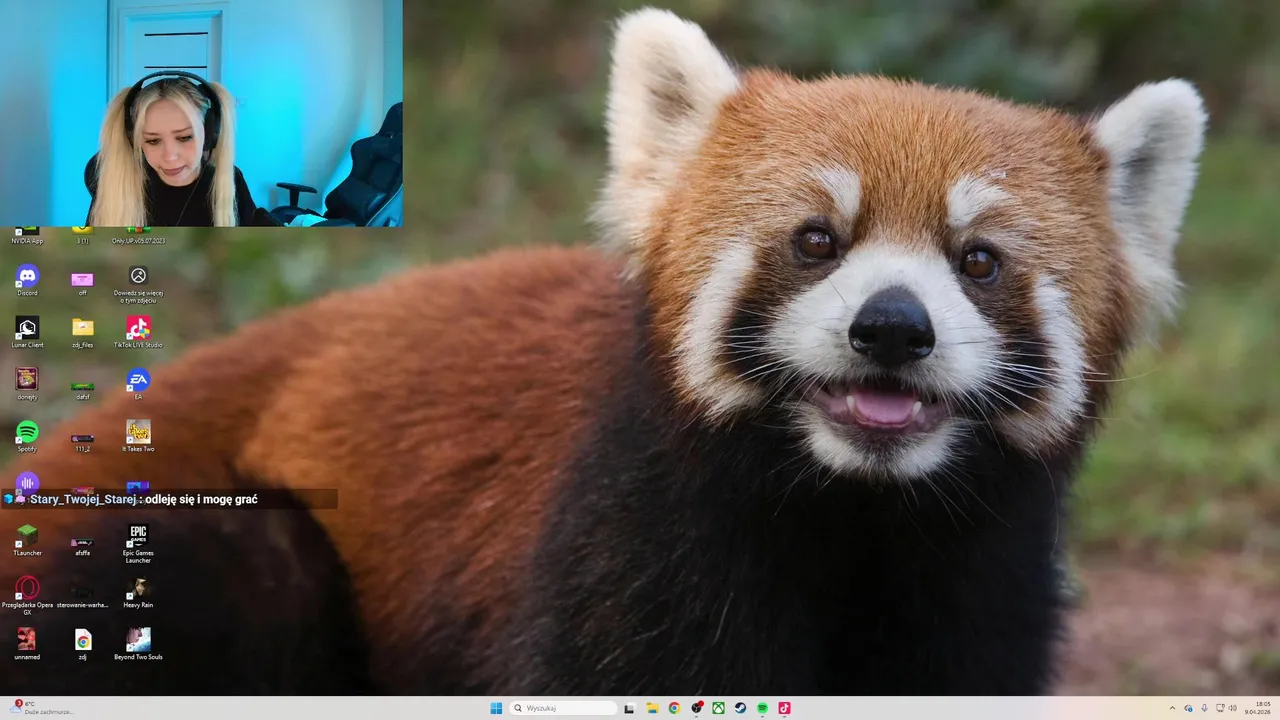The height and width of the screenshot is (720, 1280).
Task: Open the Lunar Client shortcut
Action: point(27,332)
